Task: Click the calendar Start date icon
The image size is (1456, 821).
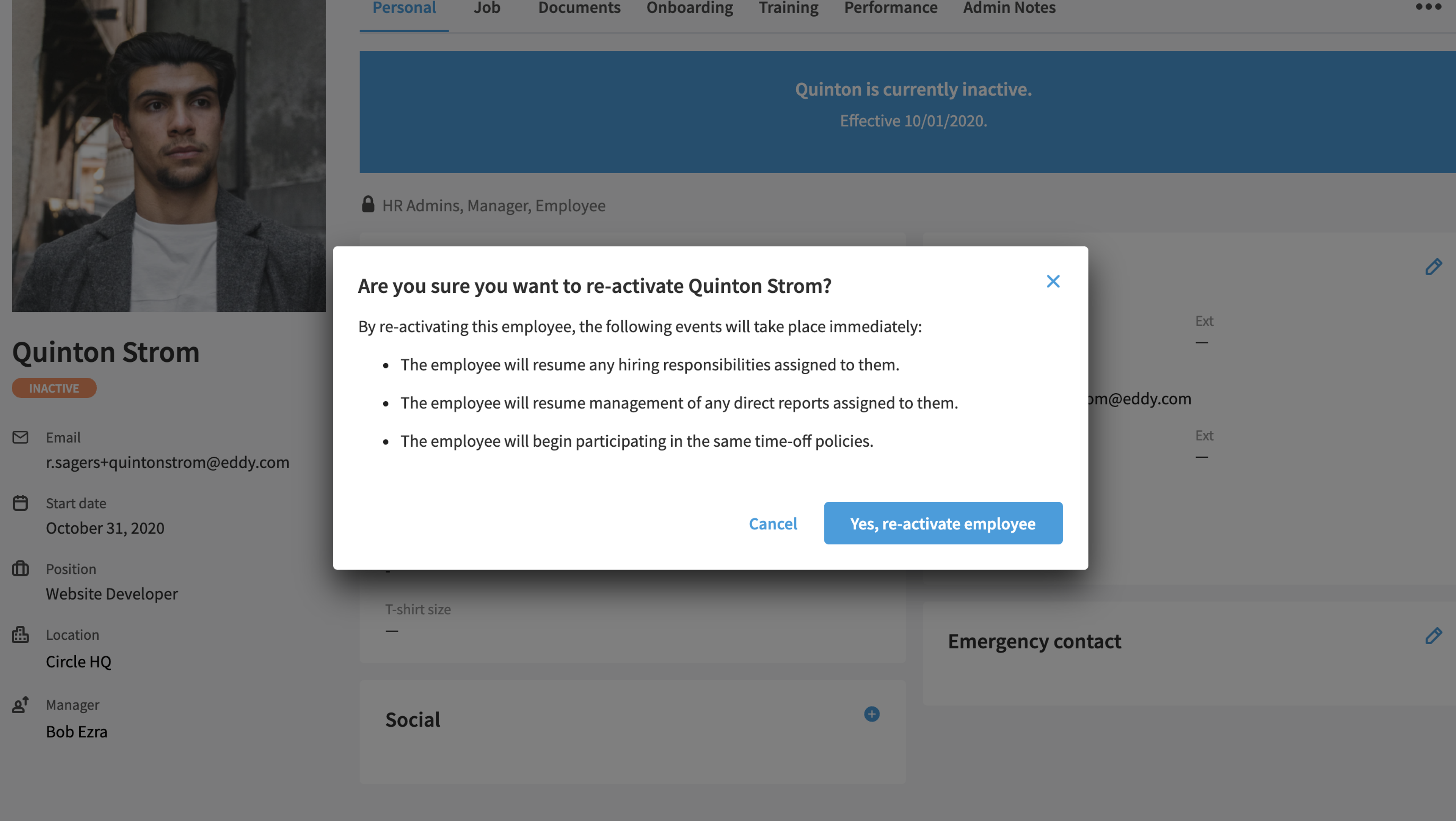Action: coord(20,503)
